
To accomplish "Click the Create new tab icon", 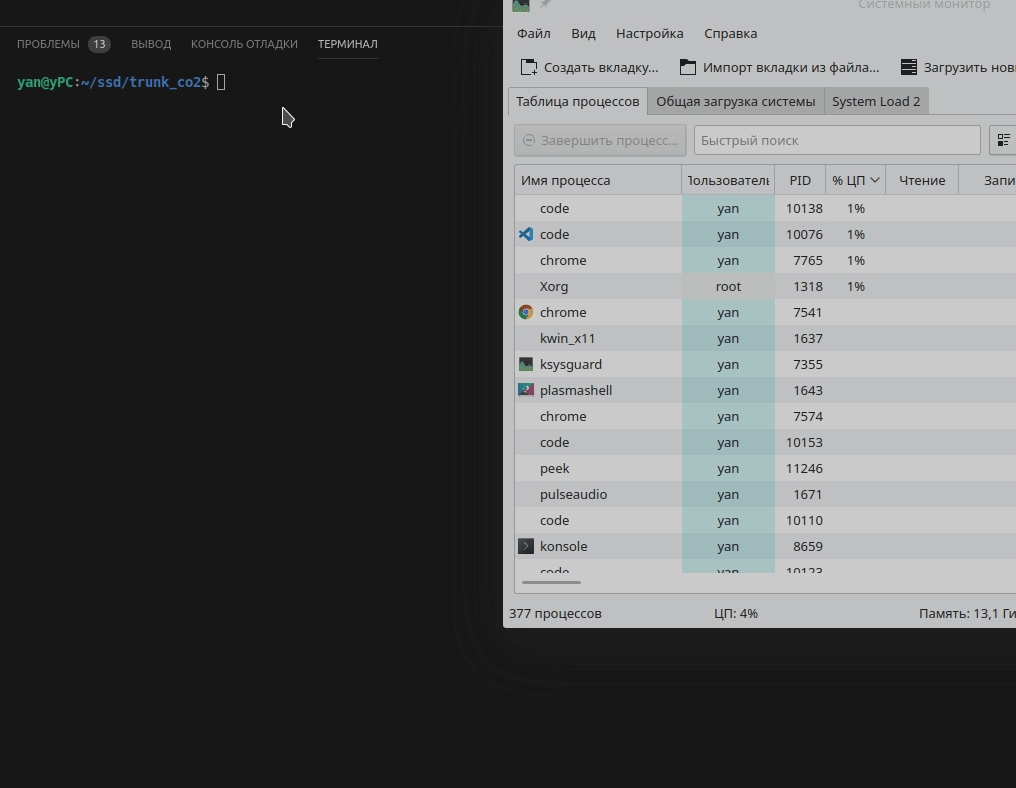I will 527,66.
